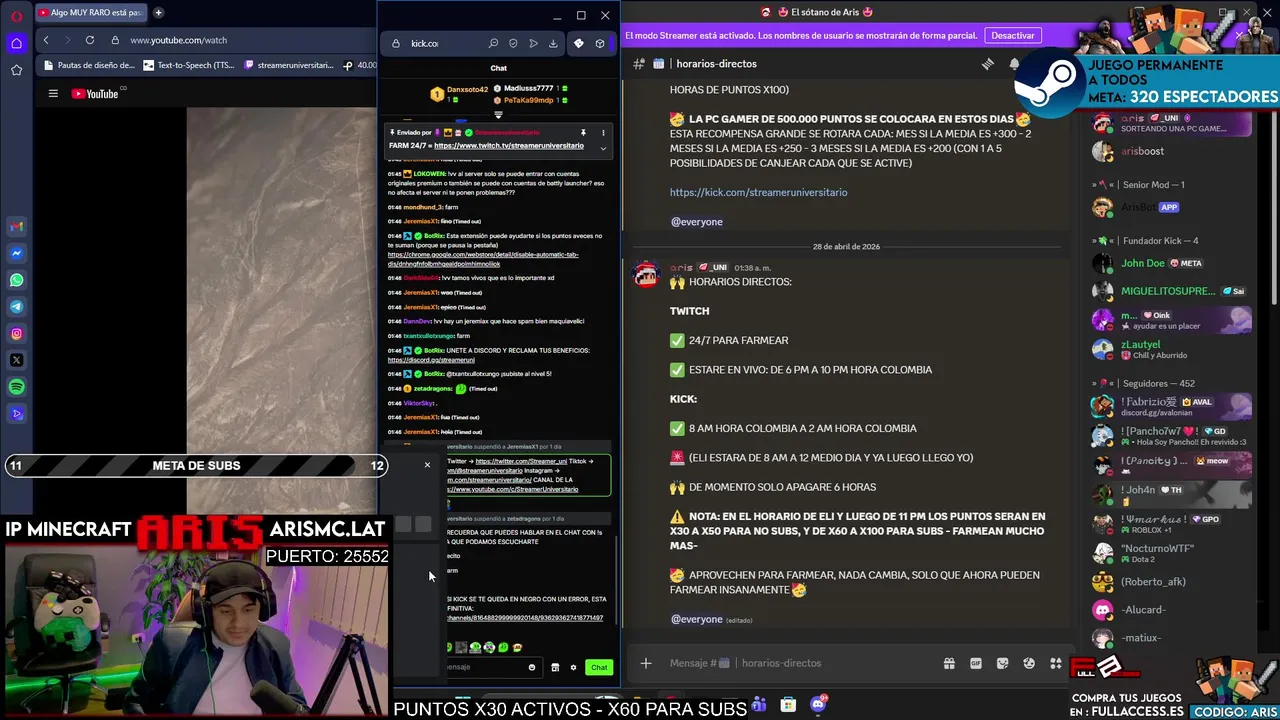The width and height of the screenshot is (1280, 720).
Task: Open member MIGUELITOSUPRE... in list
Action: (1170, 291)
